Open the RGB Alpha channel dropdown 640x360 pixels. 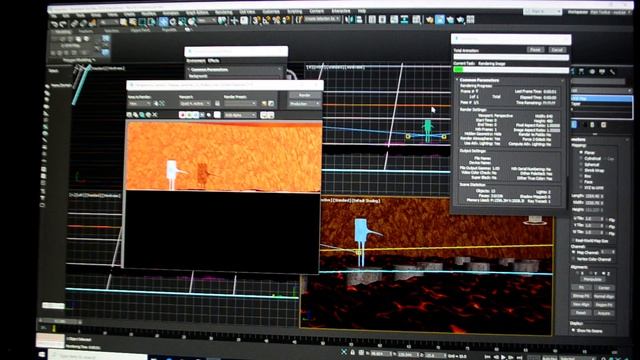coord(240,116)
